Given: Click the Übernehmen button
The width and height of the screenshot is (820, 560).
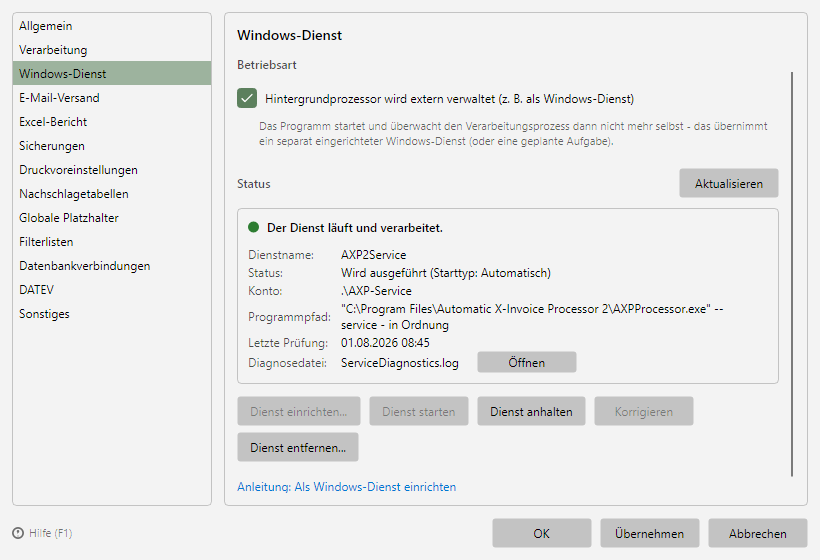Looking at the screenshot, I should click(650, 533).
